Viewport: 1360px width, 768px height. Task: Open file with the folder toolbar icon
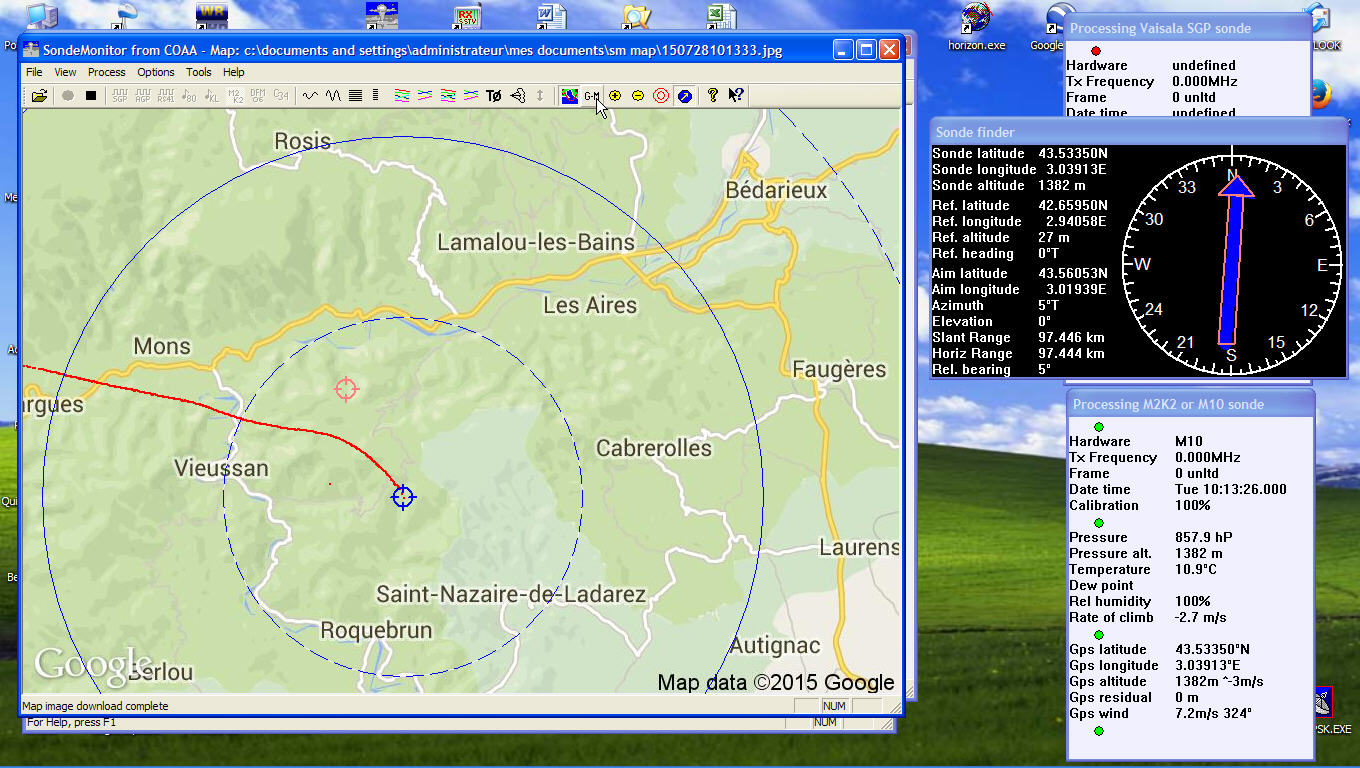tap(39, 96)
